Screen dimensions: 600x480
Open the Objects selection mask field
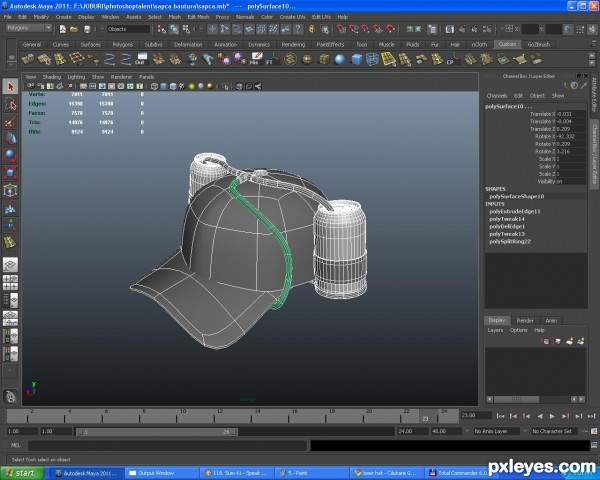[x=128, y=29]
